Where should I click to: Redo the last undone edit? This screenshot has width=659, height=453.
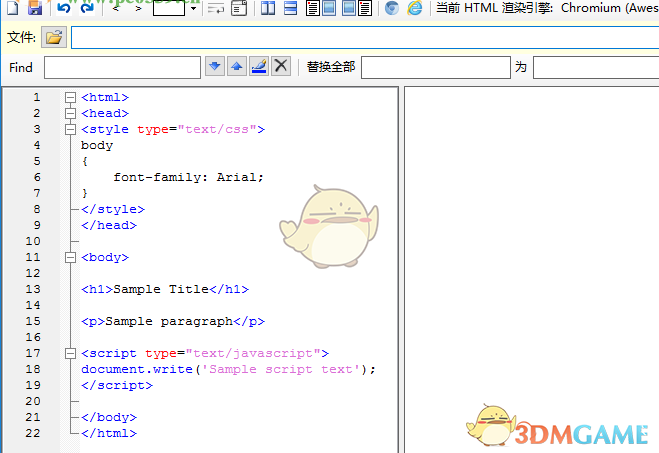87,7
